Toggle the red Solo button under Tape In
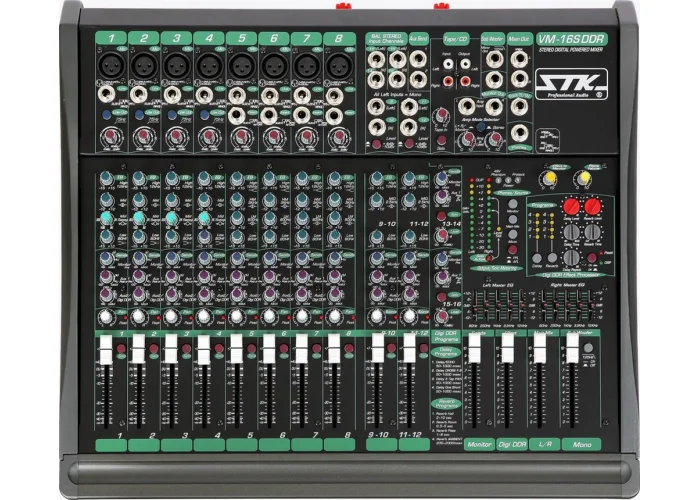700x500 pixels. tap(441, 141)
